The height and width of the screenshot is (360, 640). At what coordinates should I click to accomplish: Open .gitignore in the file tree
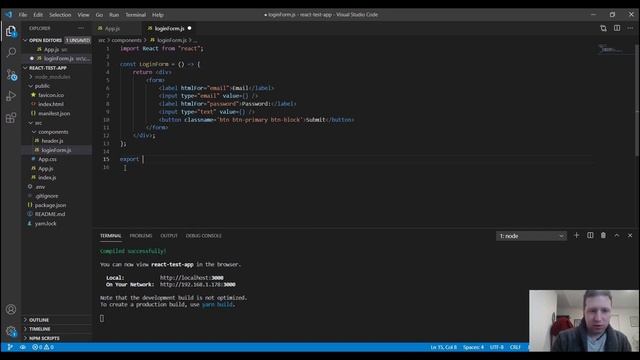pos(47,196)
